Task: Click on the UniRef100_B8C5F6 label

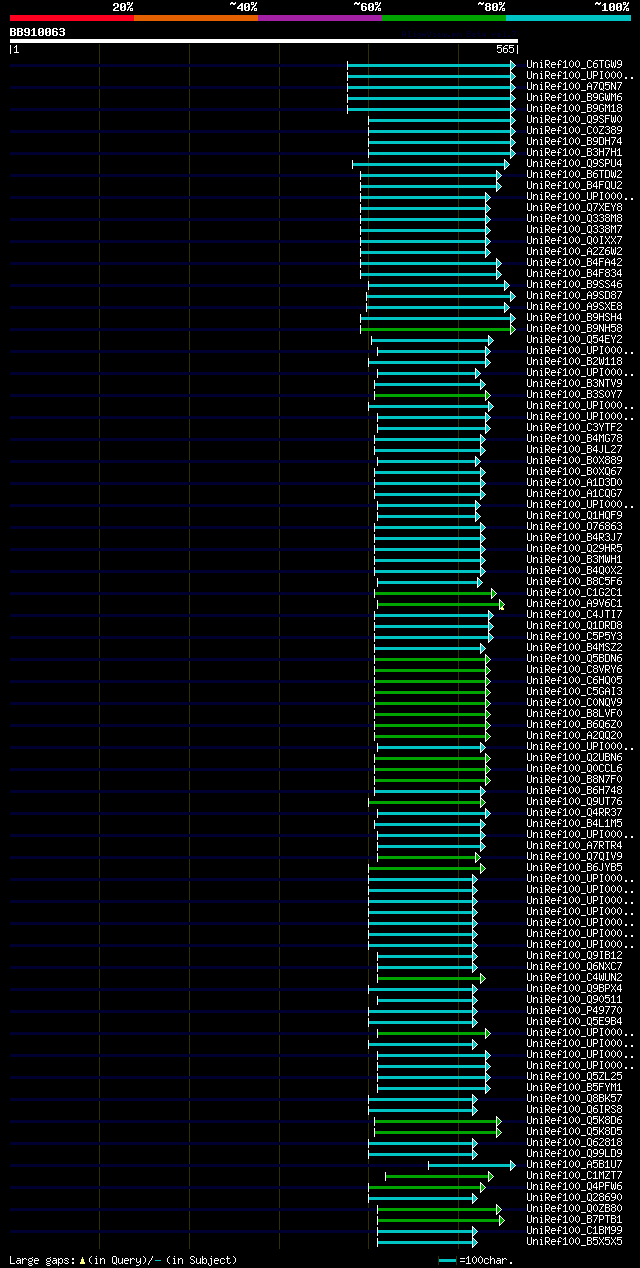Action: pos(574,581)
